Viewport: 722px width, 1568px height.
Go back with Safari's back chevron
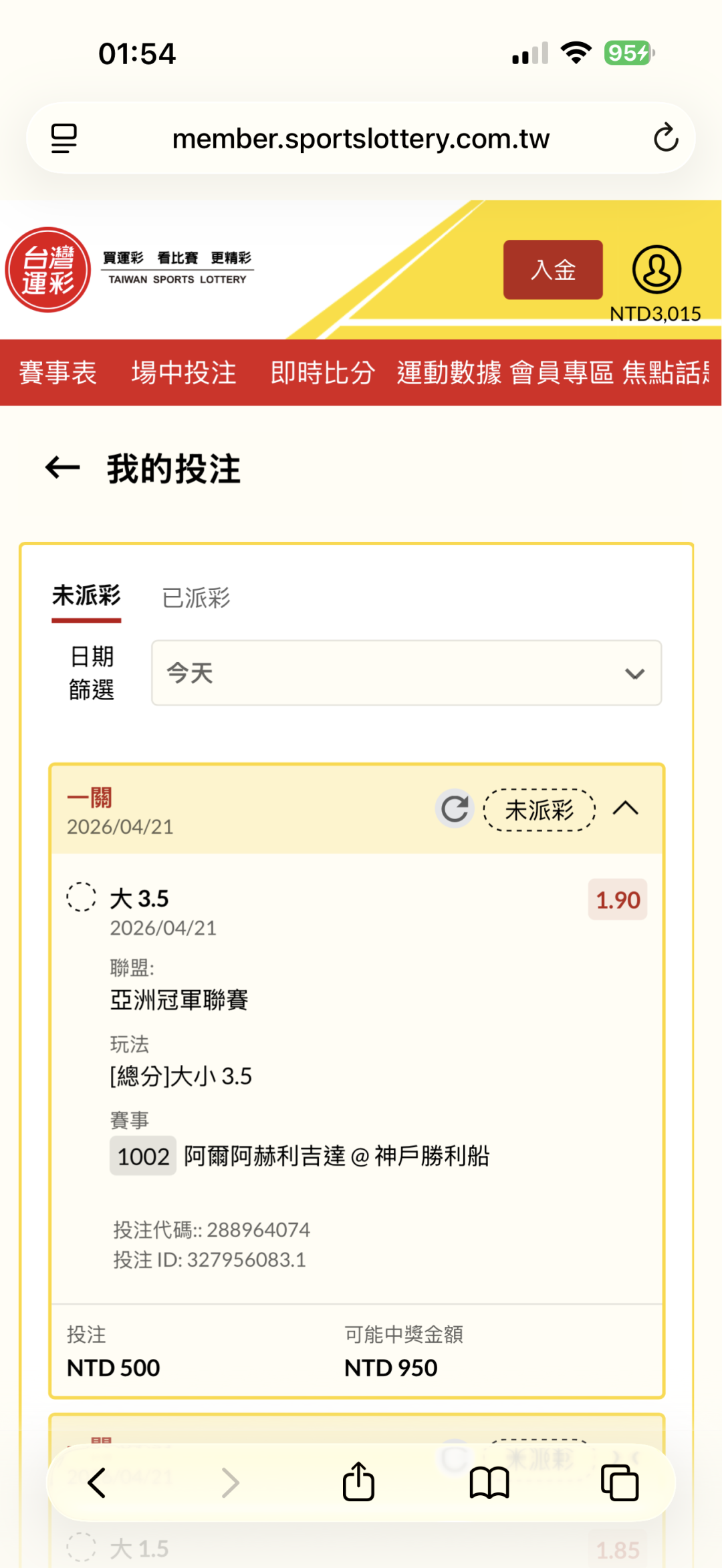point(97,1483)
